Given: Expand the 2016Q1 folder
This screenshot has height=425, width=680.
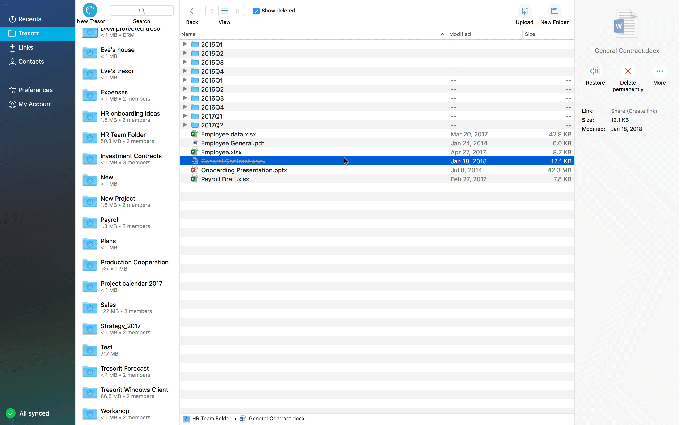Looking at the screenshot, I should [185, 80].
